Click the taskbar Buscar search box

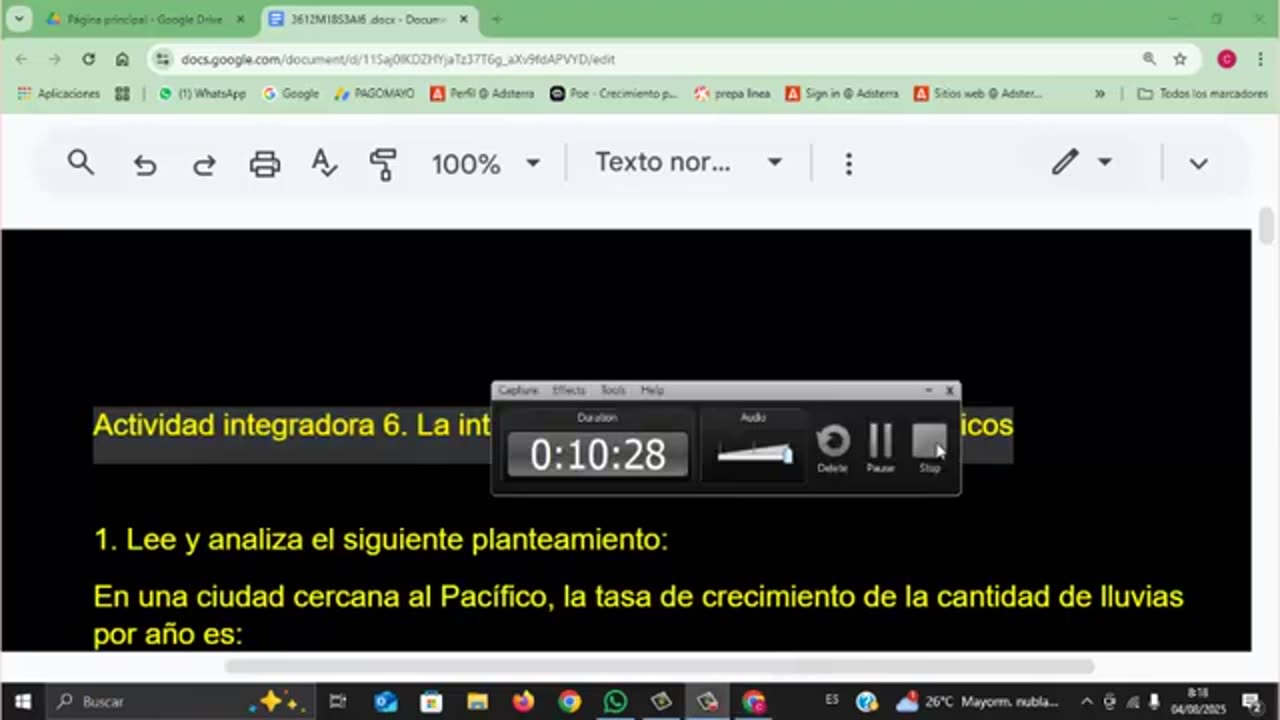(x=180, y=702)
